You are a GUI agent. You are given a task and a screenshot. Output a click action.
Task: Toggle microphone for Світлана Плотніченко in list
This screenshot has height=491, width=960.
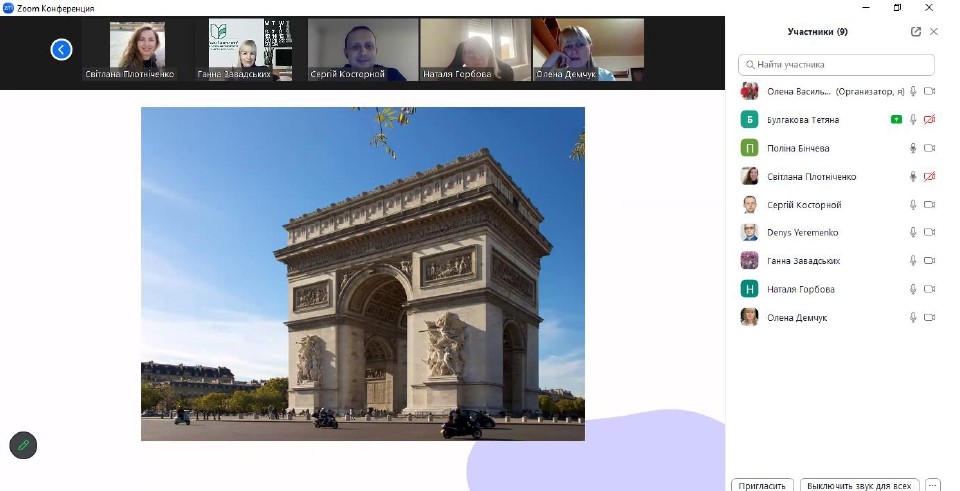pos(913,176)
